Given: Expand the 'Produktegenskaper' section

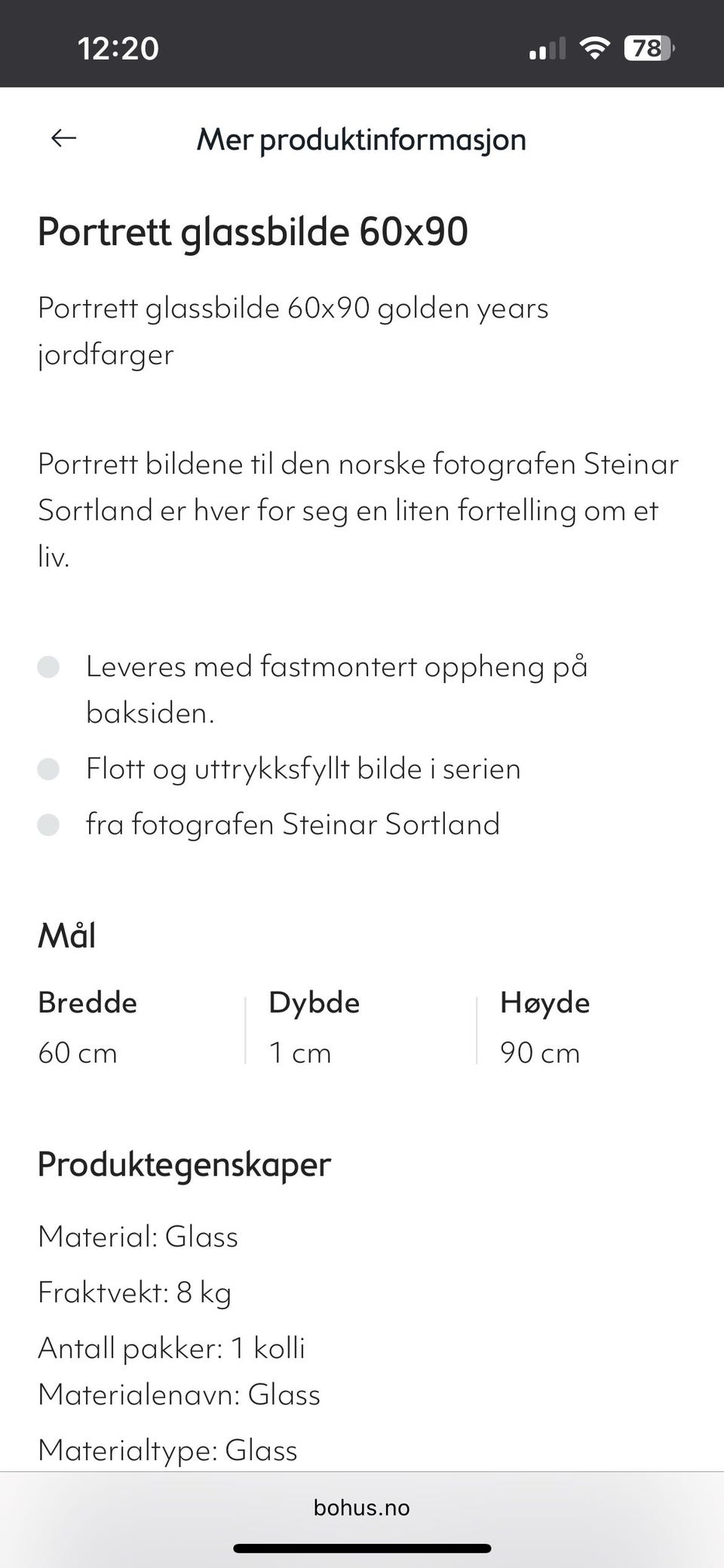Looking at the screenshot, I should click(183, 1164).
